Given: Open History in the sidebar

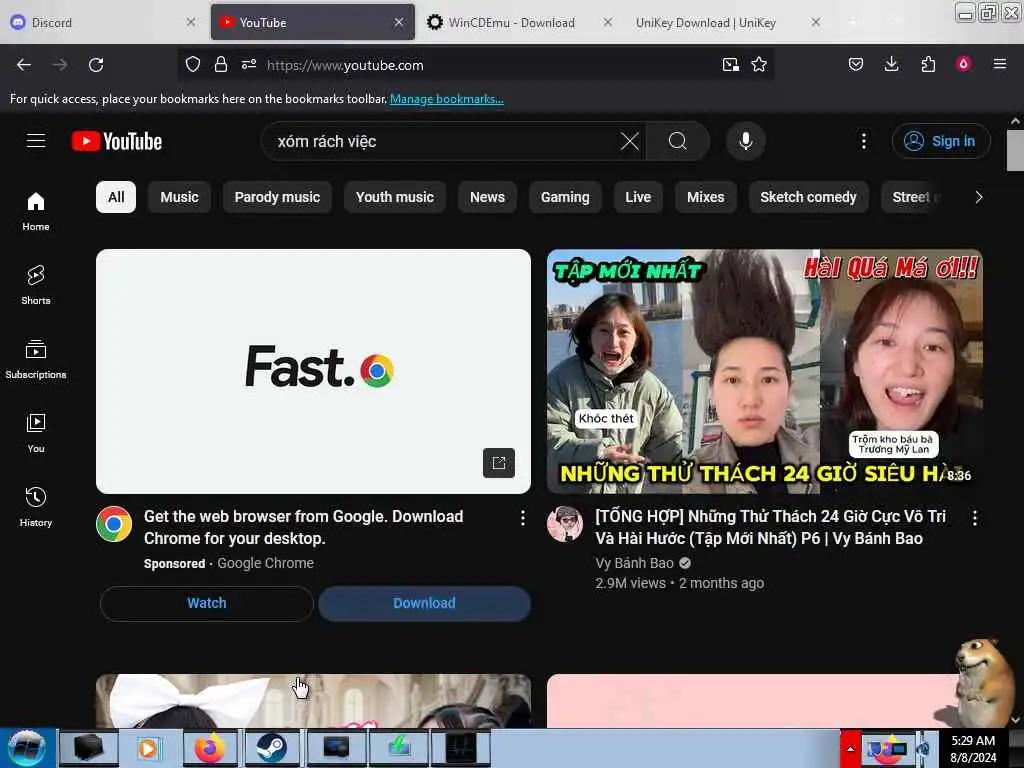Looking at the screenshot, I should coord(36,507).
